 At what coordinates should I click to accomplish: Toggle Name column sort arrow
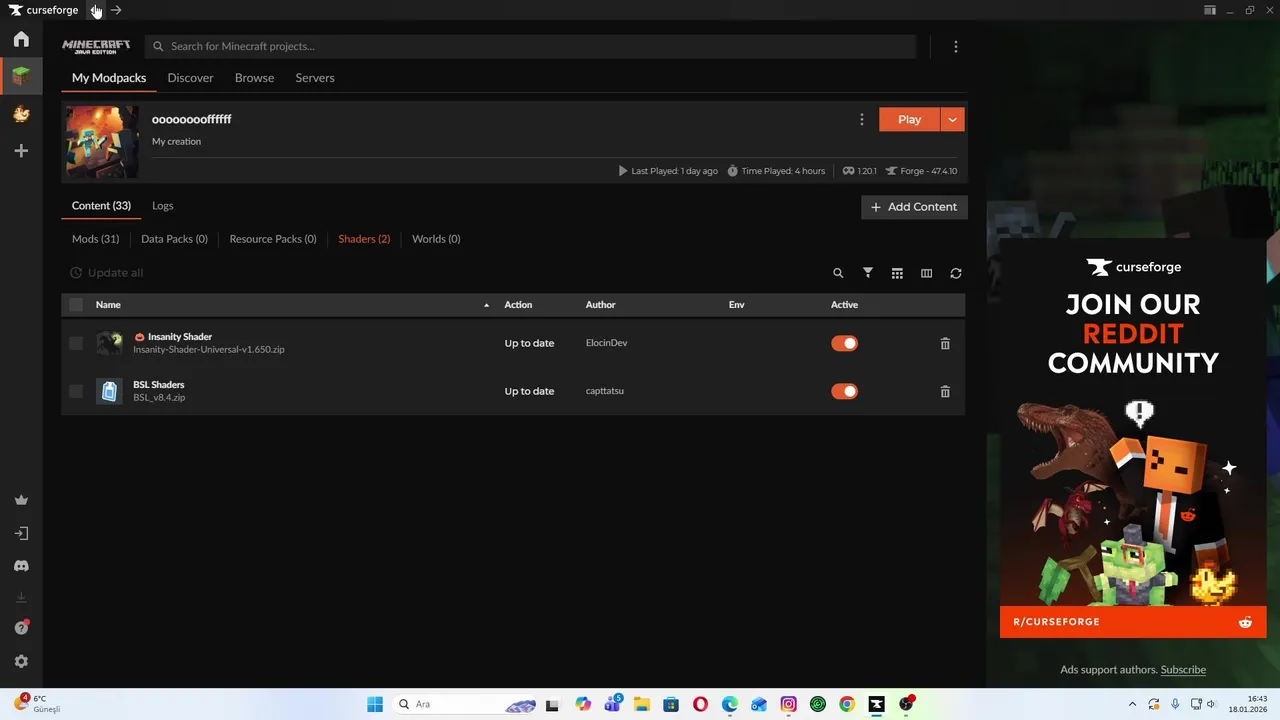pyautogui.click(x=487, y=305)
